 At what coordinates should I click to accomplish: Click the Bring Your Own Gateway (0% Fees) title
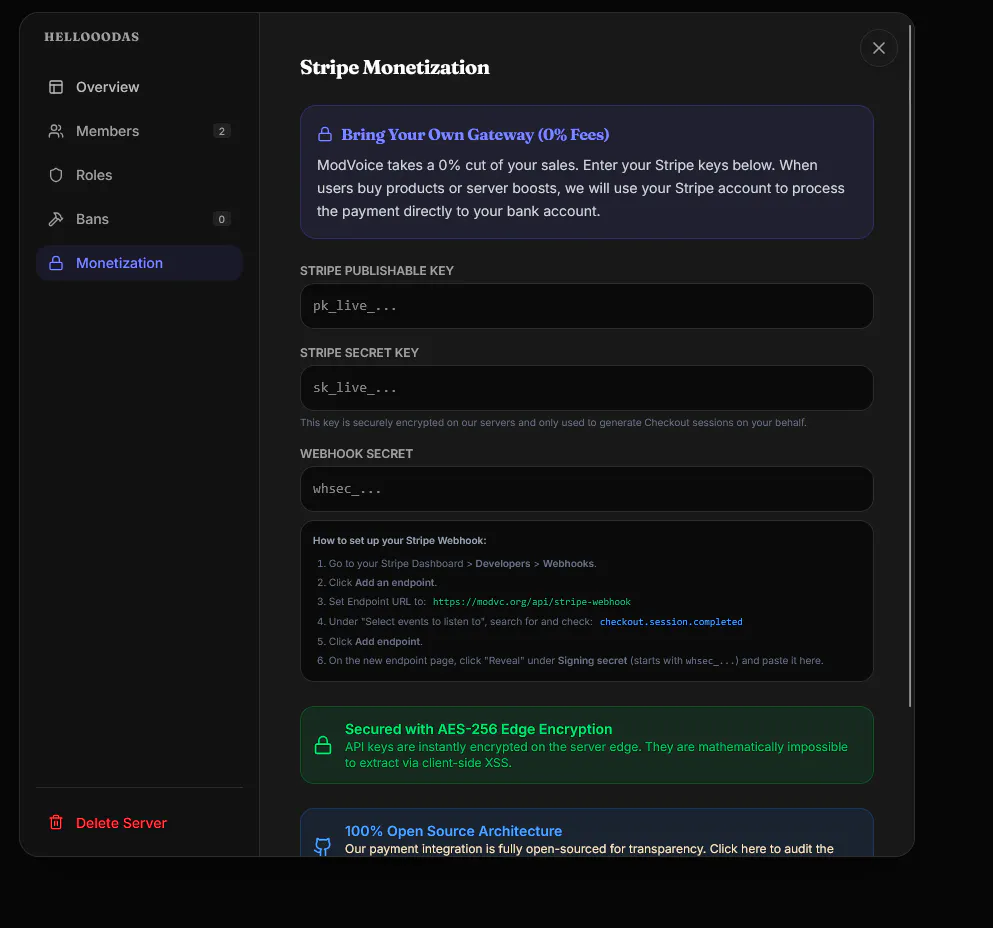click(475, 134)
